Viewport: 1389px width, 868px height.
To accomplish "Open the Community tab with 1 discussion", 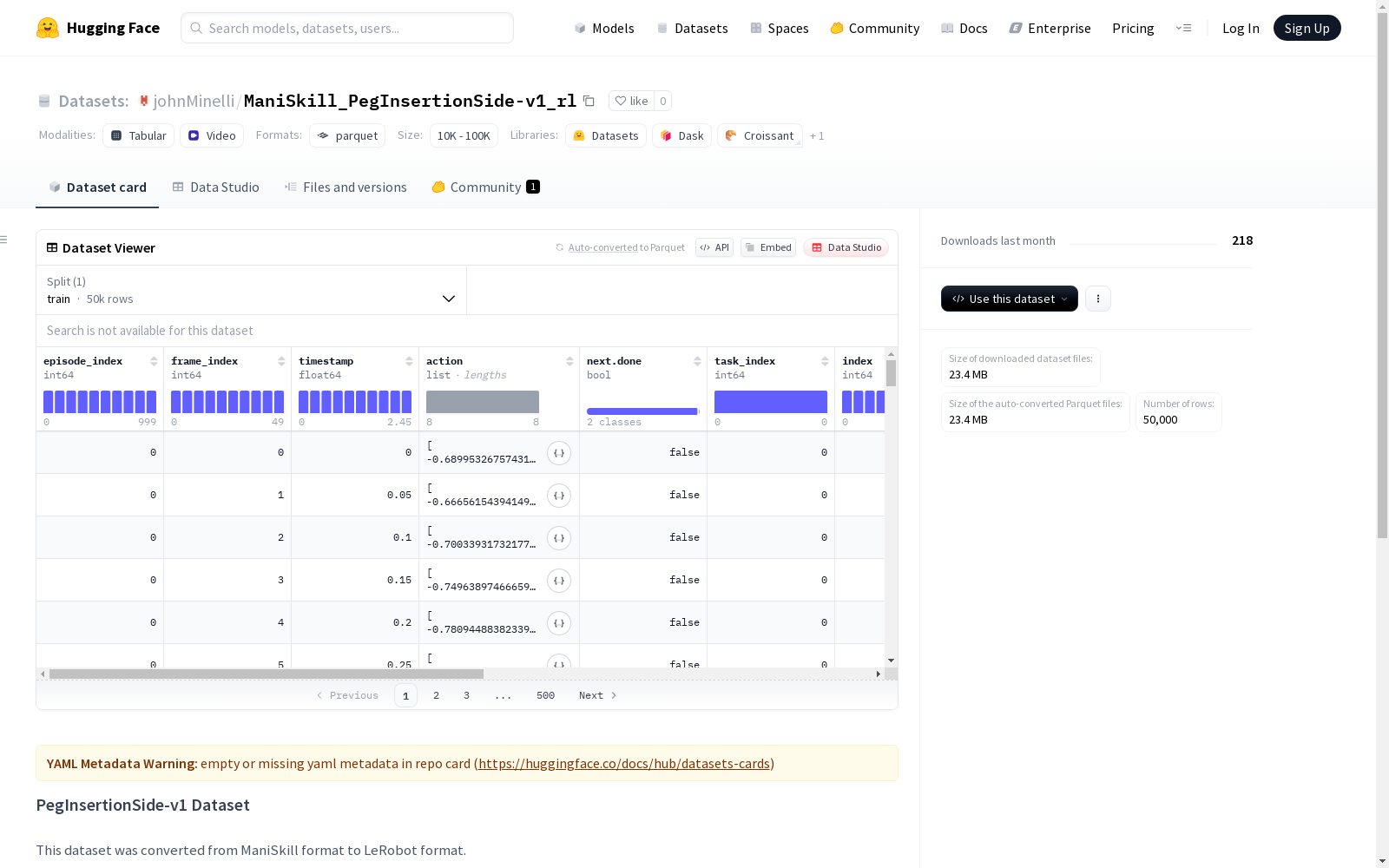I will click(x=485, y=187).
